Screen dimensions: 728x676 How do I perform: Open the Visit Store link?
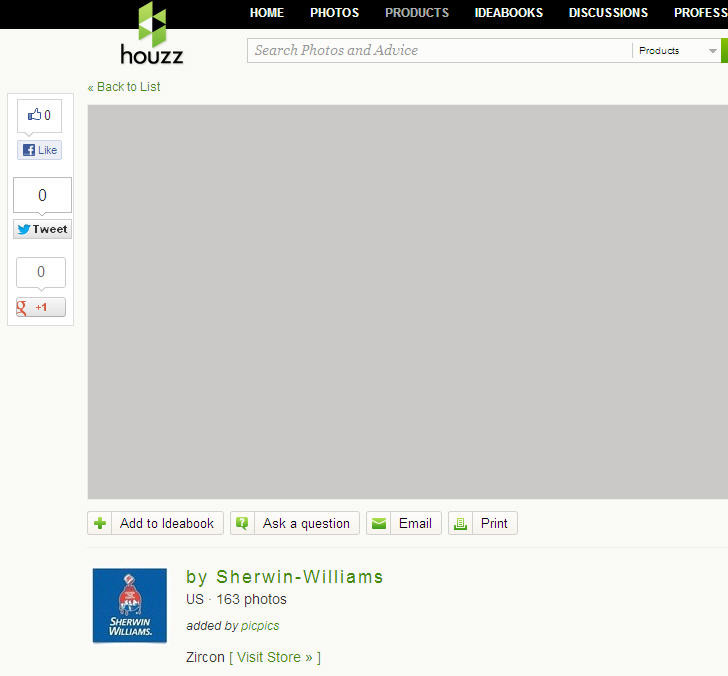[x=275, y=657]
